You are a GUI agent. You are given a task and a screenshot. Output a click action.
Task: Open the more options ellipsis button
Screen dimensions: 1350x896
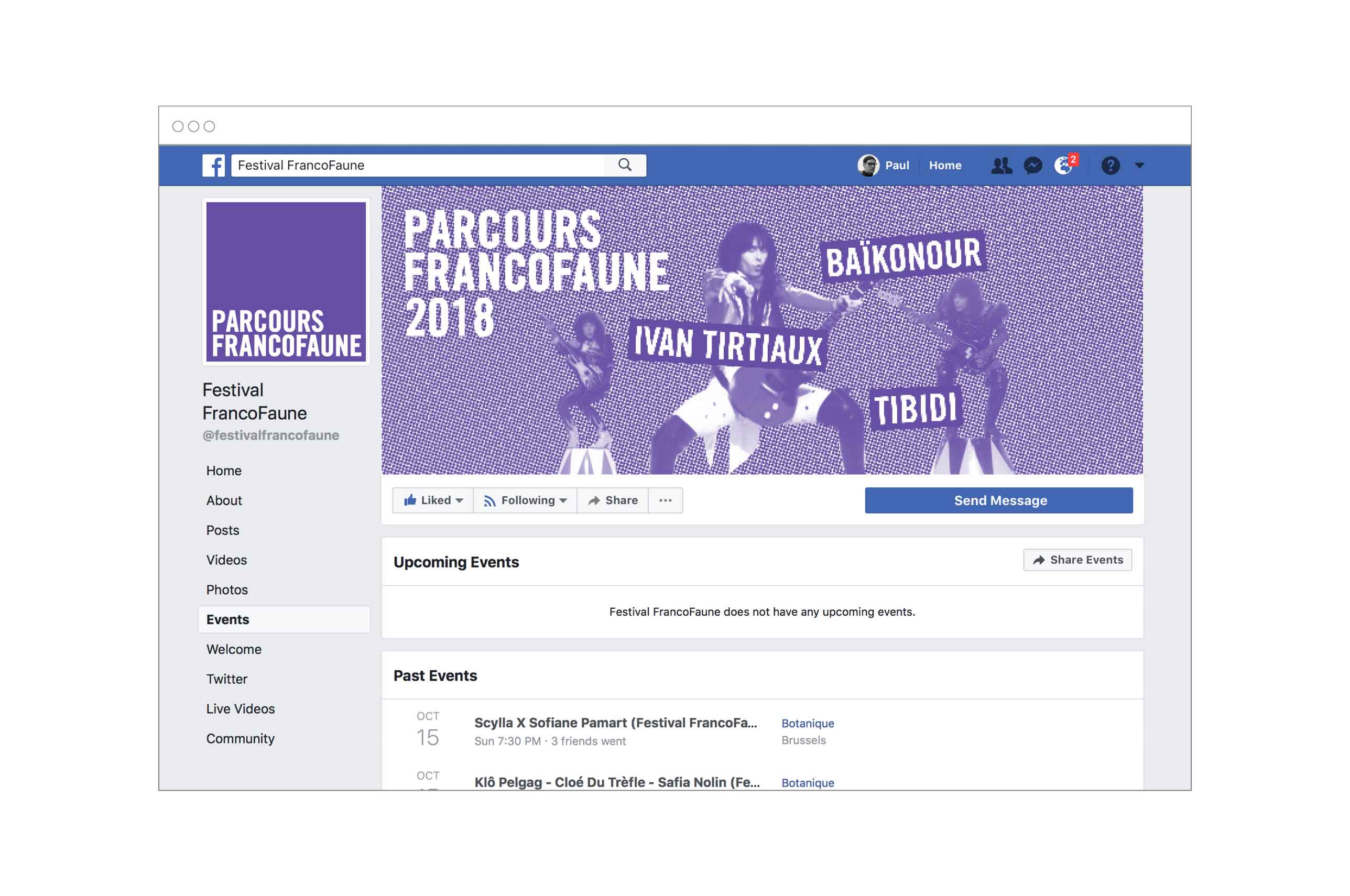point(665,500)
